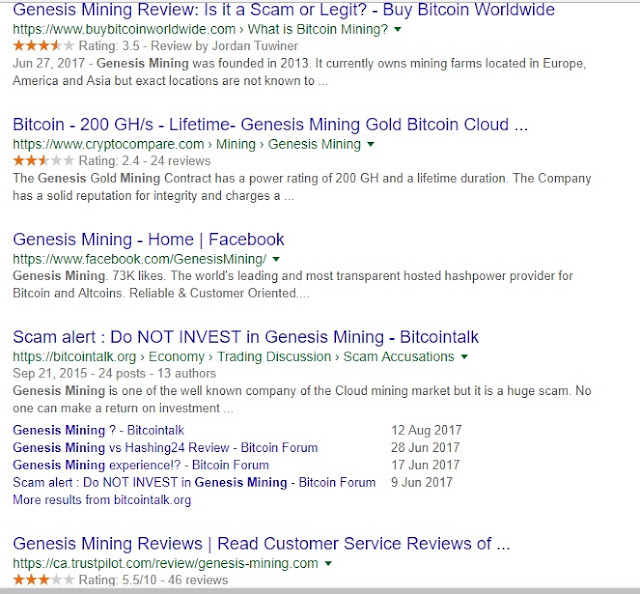640x594 pixels.
Task: Open Genesis Mining vs Hashing24 Review sitelink
Action: pos(165,447)
